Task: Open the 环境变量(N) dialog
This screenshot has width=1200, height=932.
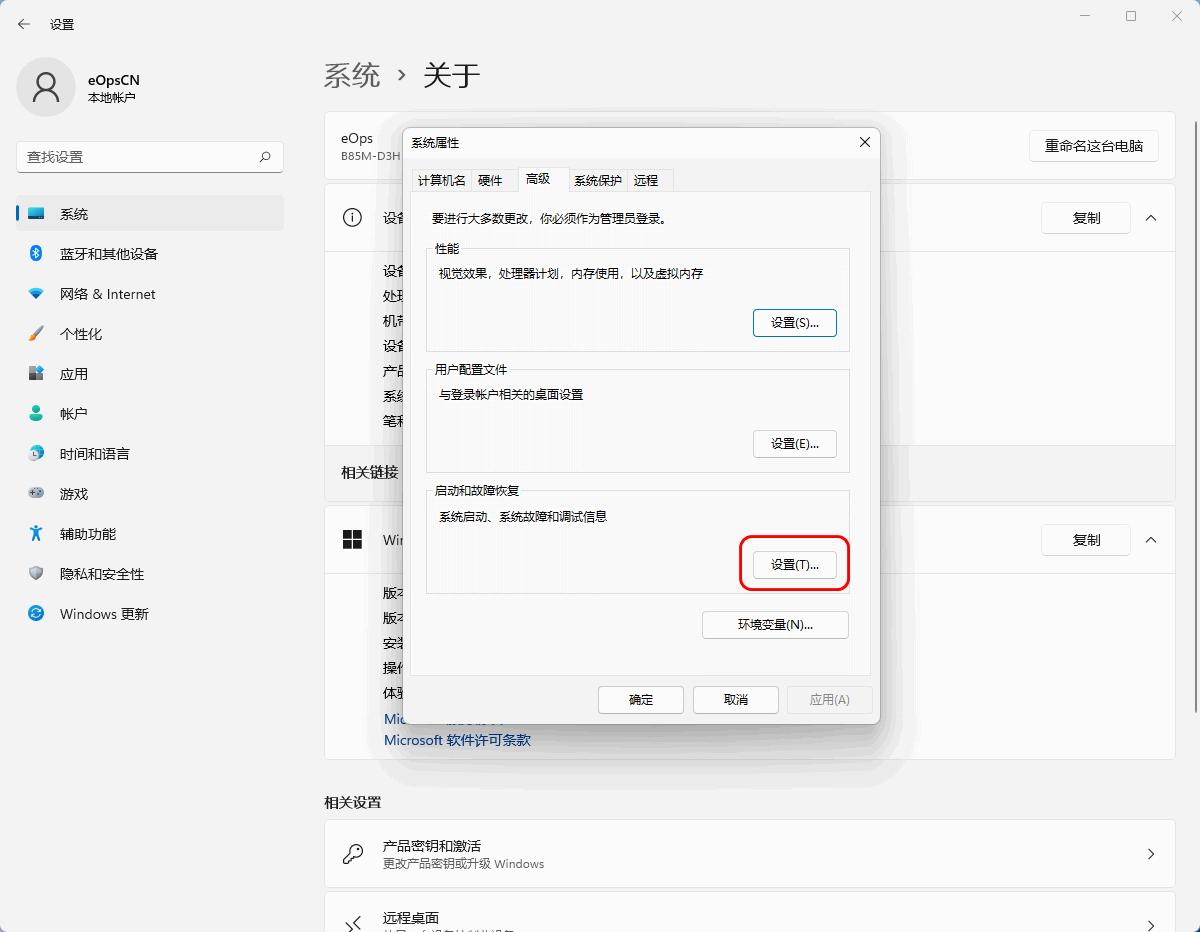Action: click(775, 624)
